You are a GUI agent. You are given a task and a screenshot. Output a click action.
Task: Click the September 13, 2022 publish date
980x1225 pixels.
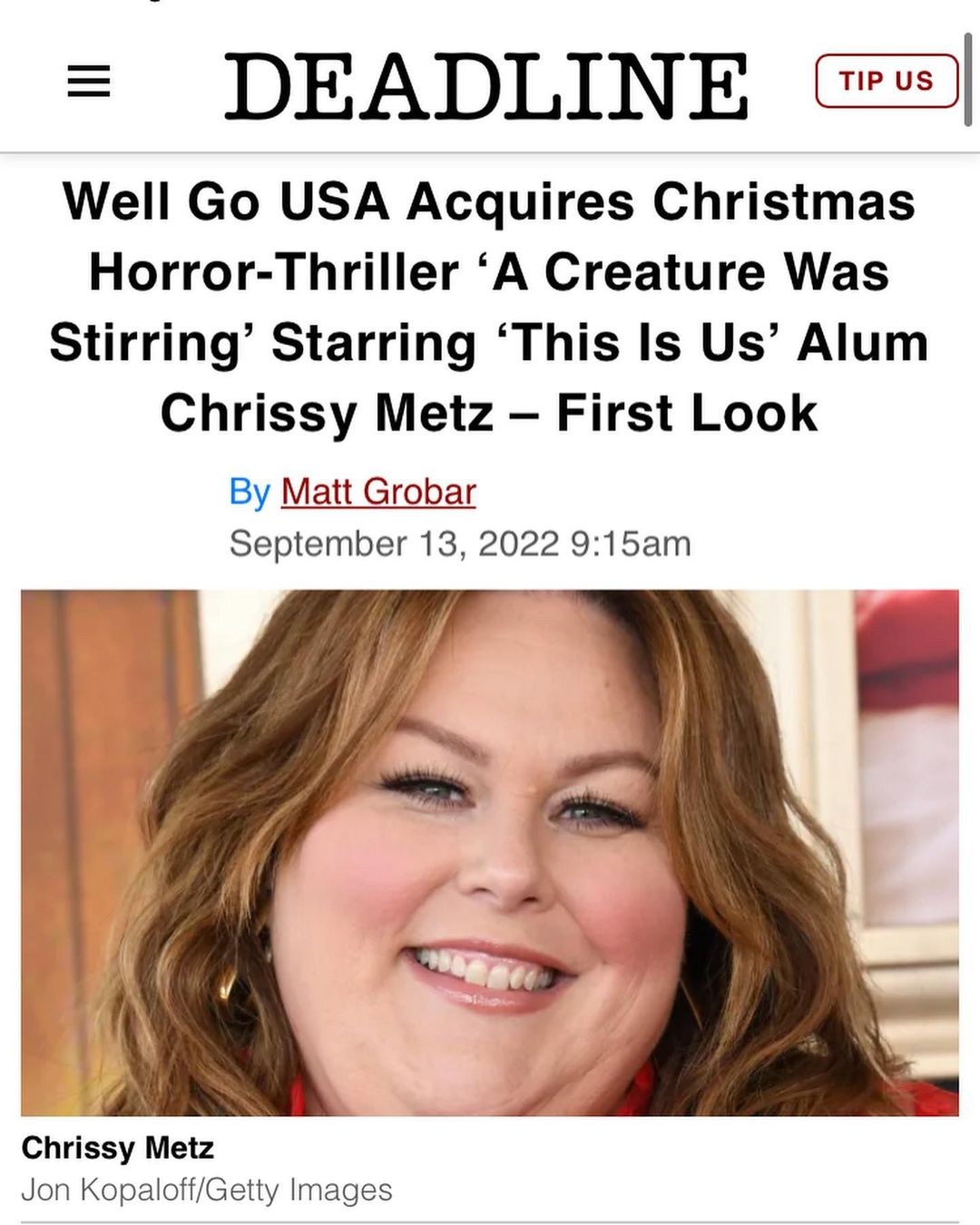point(395,544)
